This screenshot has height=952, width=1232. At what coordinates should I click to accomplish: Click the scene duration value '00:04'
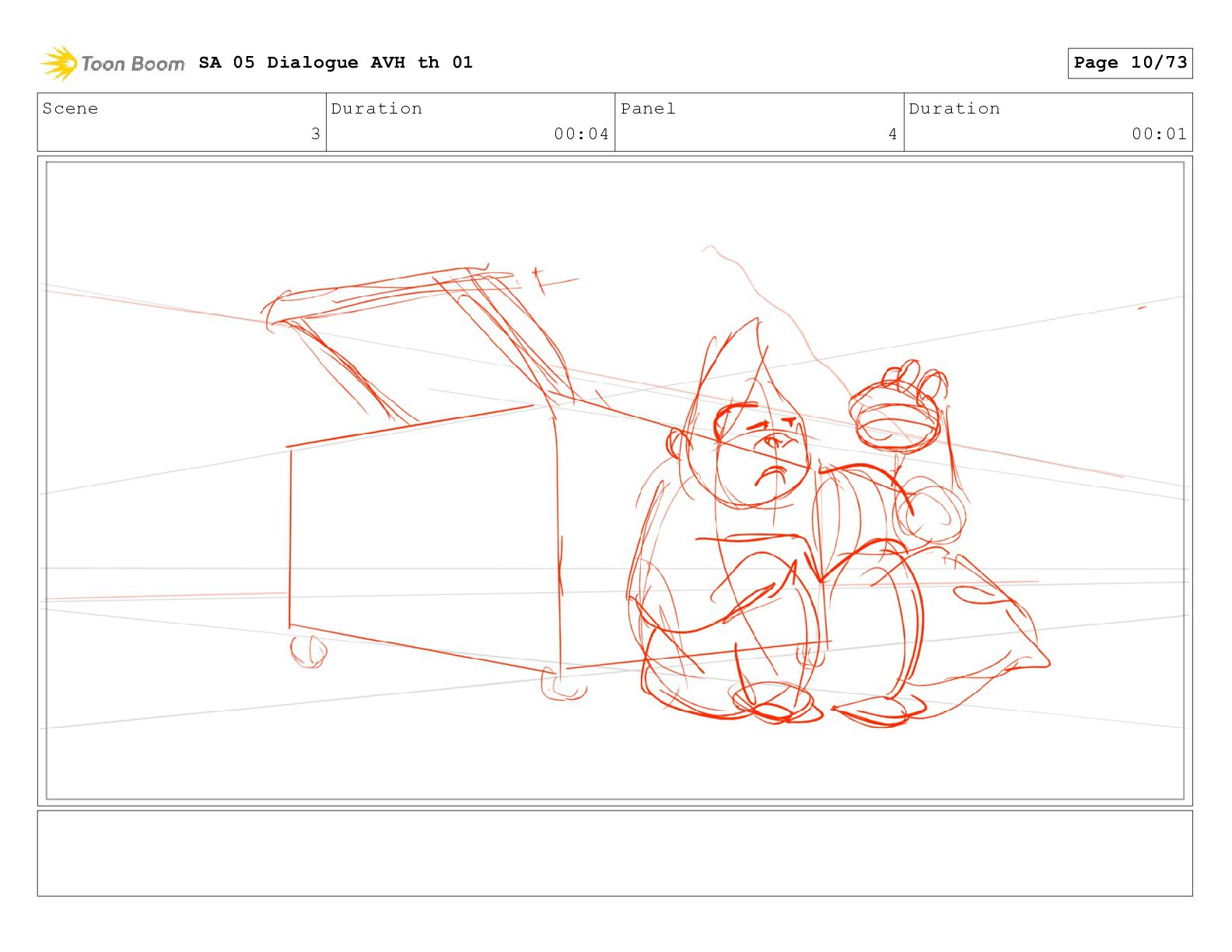[x=581, y=134]
